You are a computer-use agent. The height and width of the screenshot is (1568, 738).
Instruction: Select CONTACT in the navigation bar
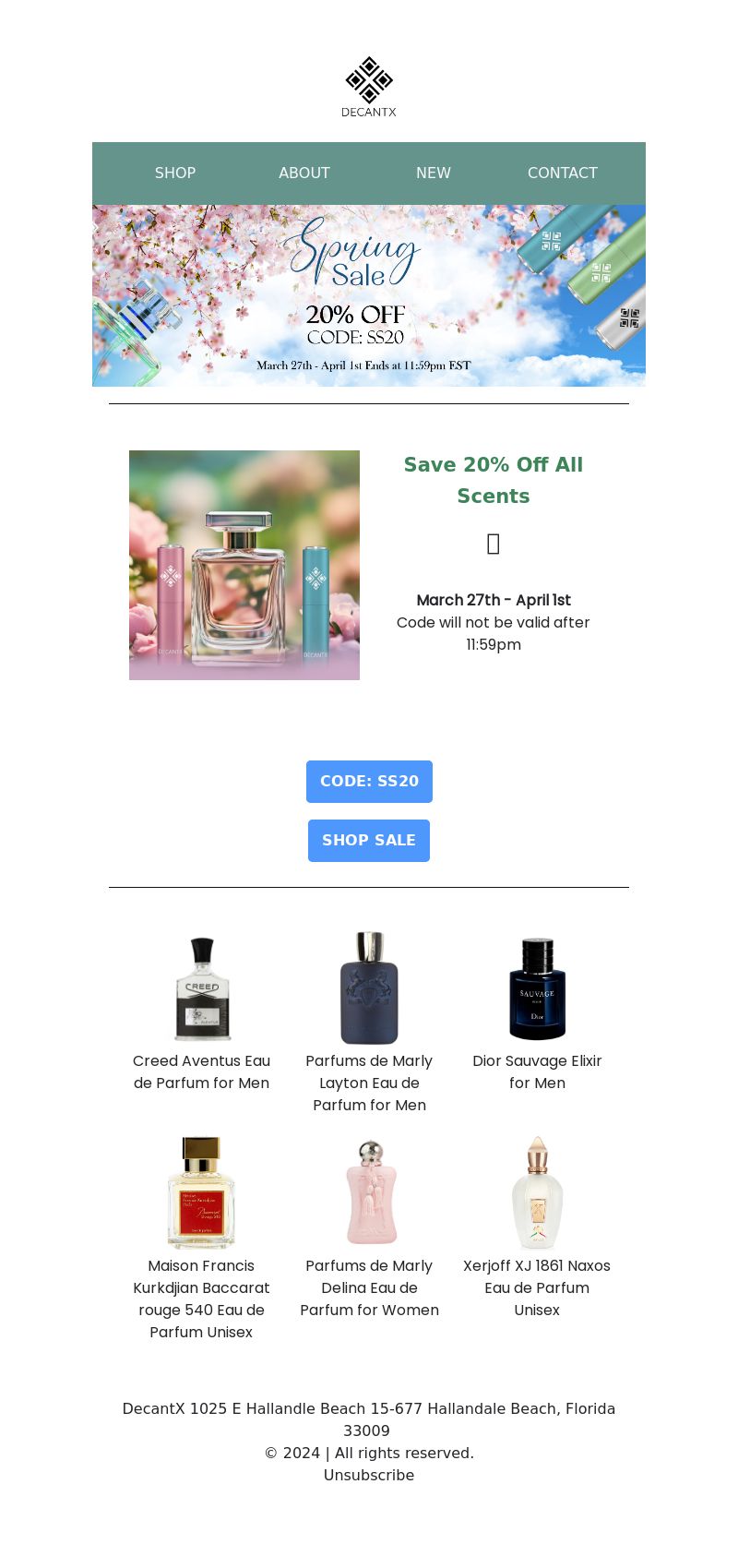click(x=563, y=173)
